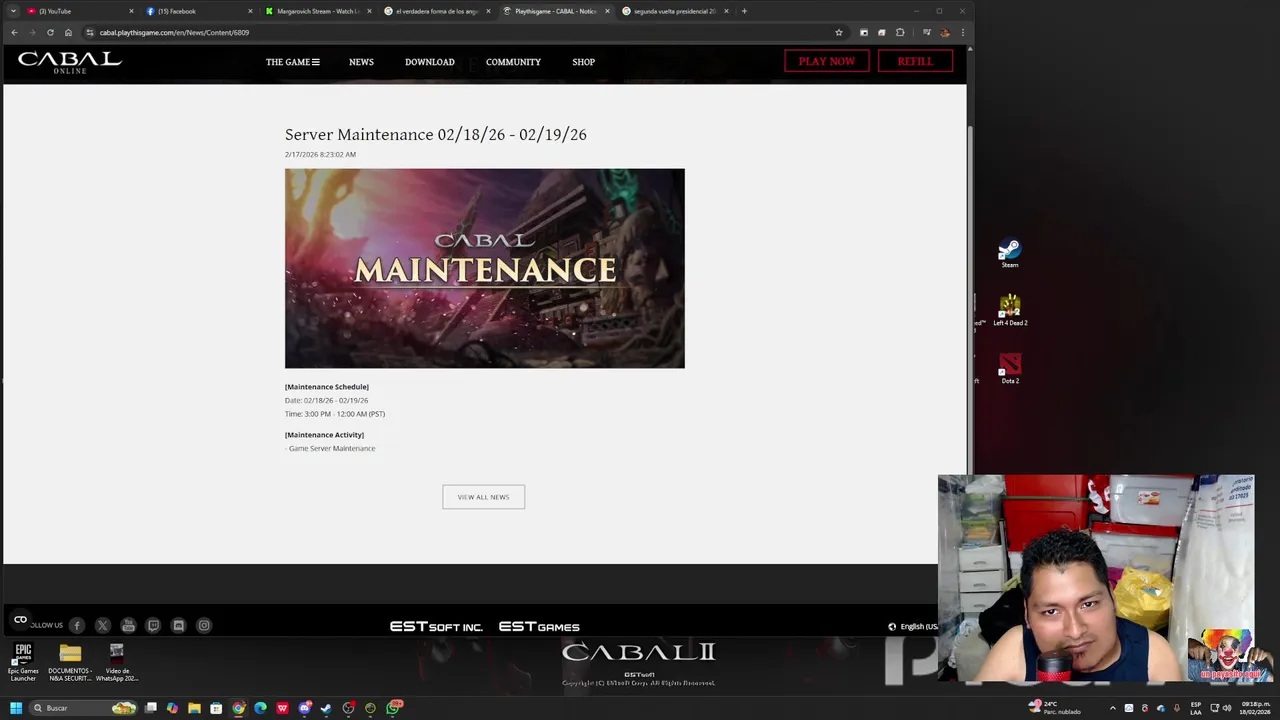The height and width of the screenshot is (720, 1280).
Task: Open the volume control in system tray
Action: pyautogui.click(x=1226, y=708)
